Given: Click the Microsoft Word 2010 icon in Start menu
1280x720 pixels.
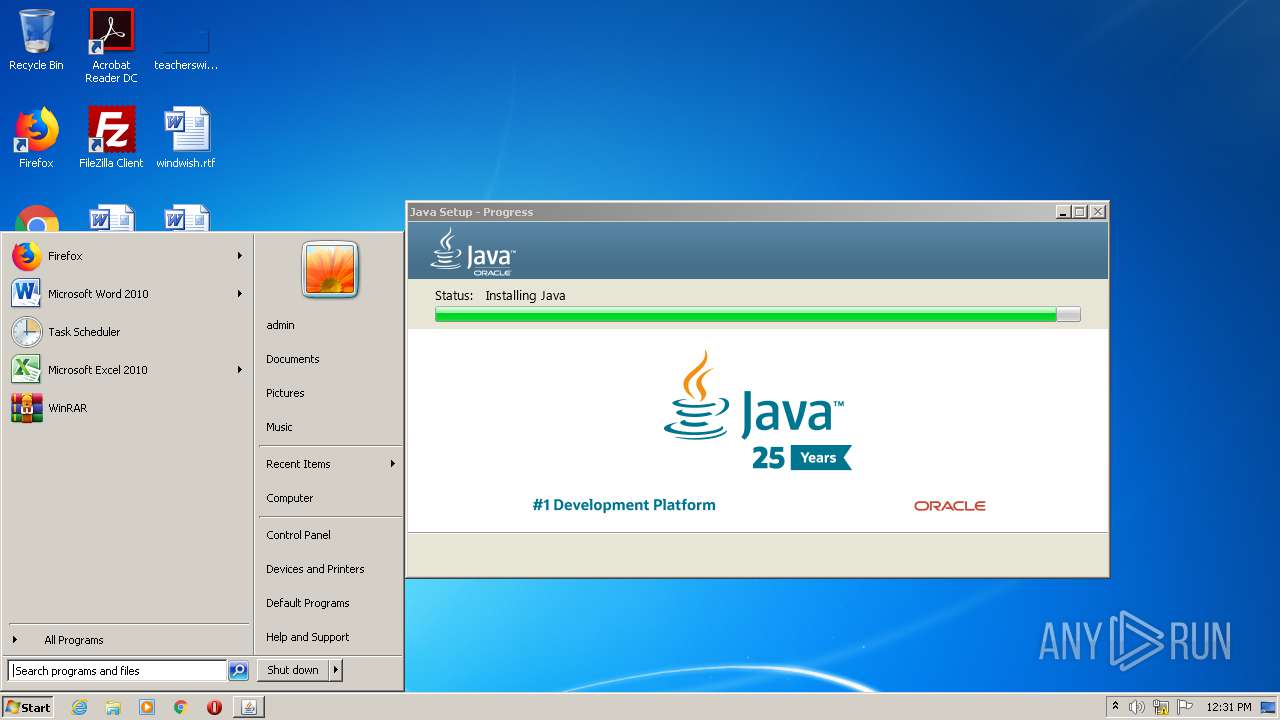Looking at the screenshot, I should point(27,294).
